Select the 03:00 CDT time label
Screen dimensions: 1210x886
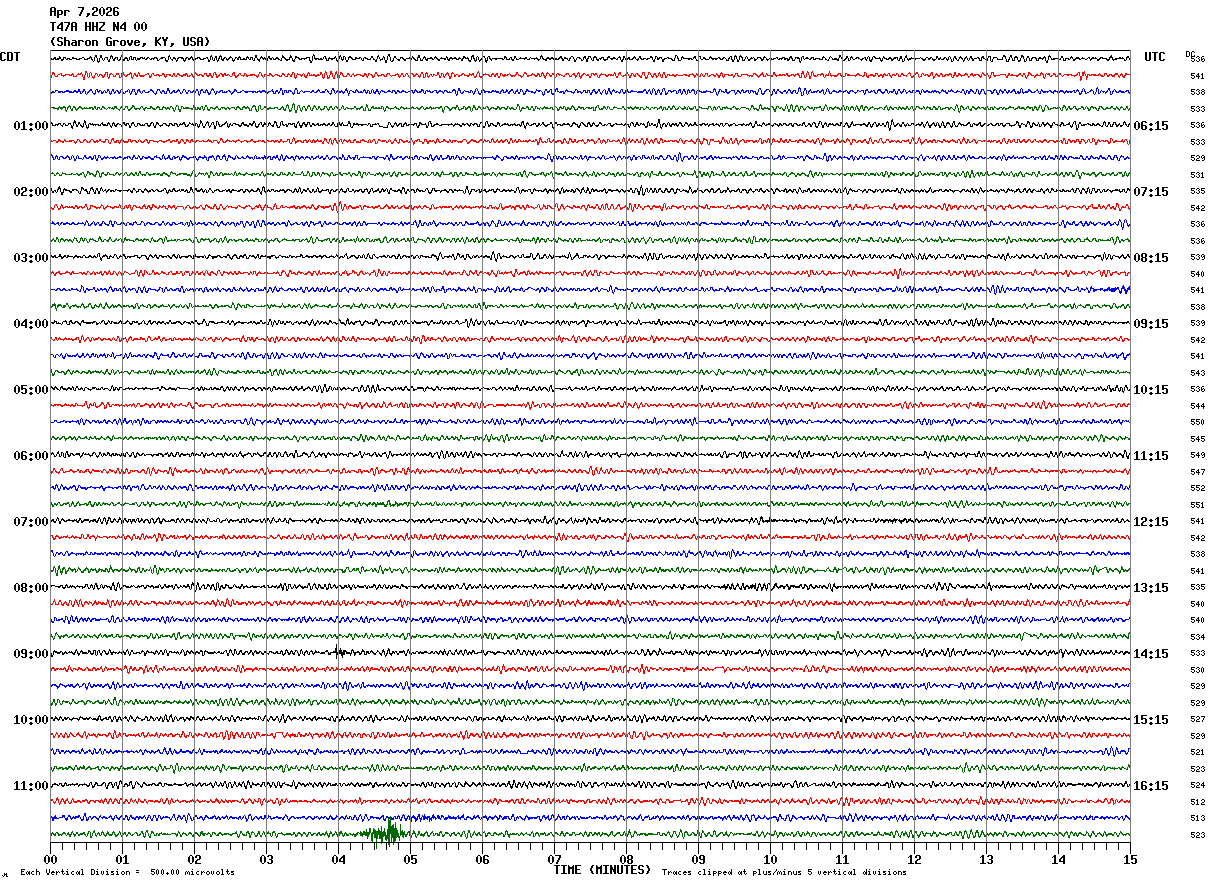coord(31,258)
